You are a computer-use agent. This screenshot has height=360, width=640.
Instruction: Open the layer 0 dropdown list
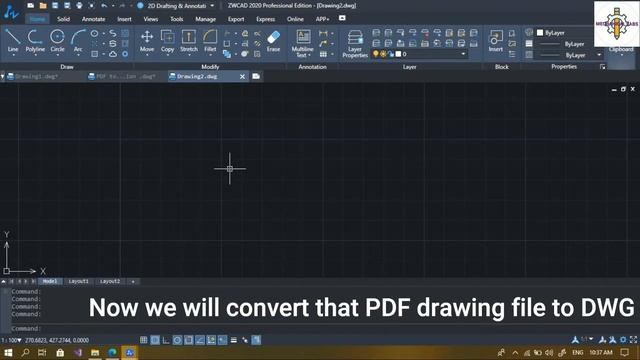click(x=463, y=54)
